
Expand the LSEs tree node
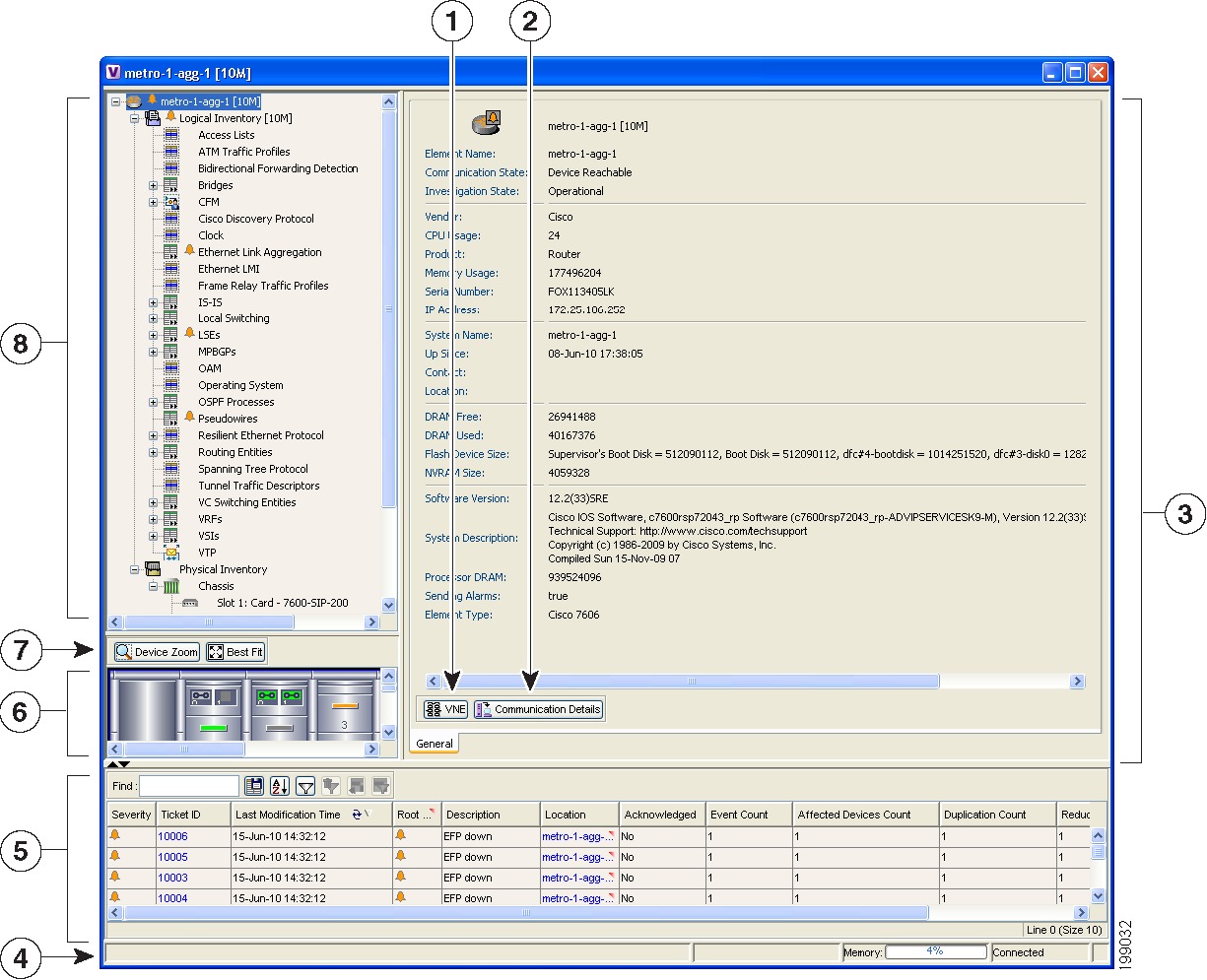[x=153, y=335]
